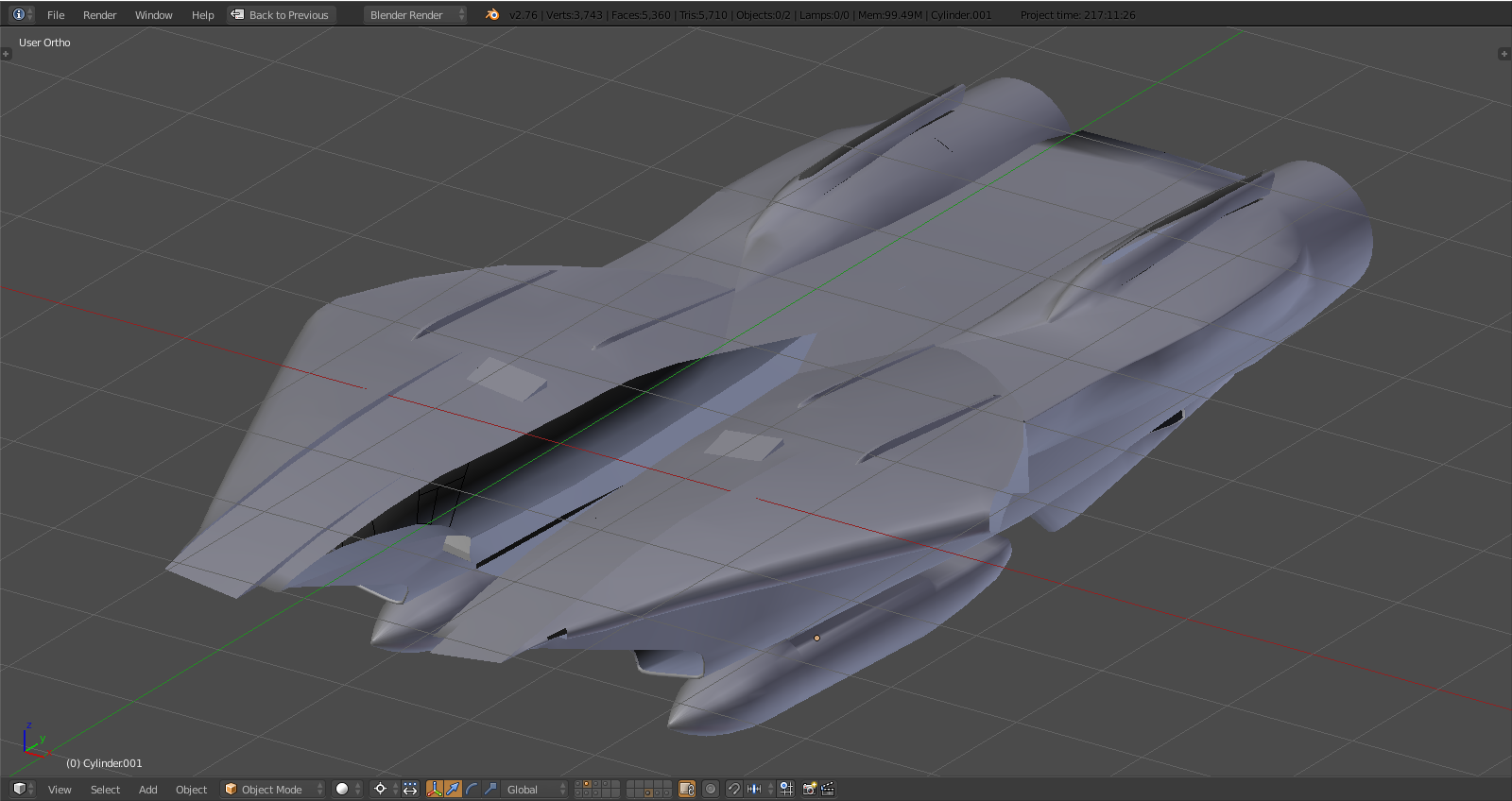Expand the left tool shelf plus tab

tap(6, 54)
